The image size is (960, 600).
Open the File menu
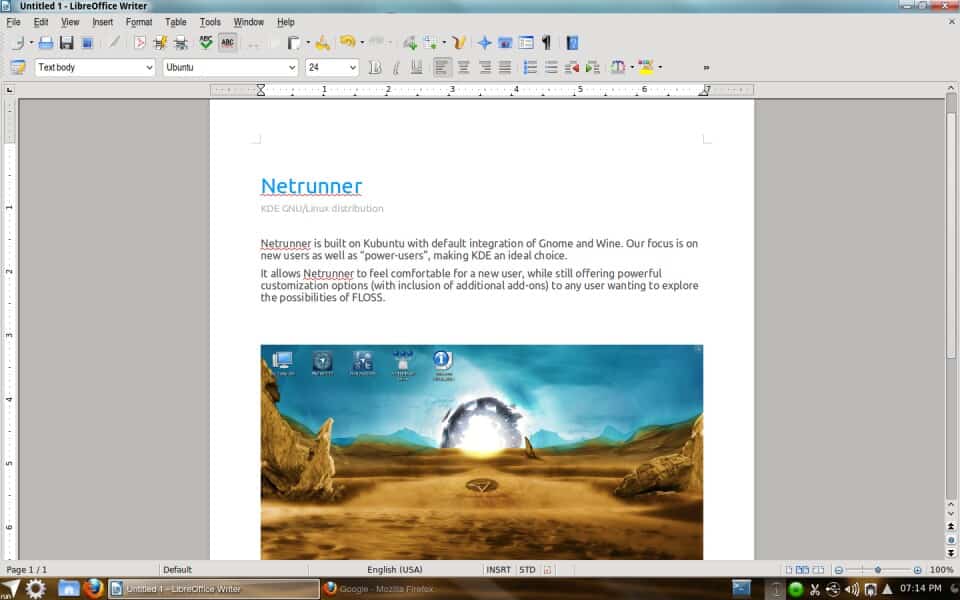tap(13, 22)
